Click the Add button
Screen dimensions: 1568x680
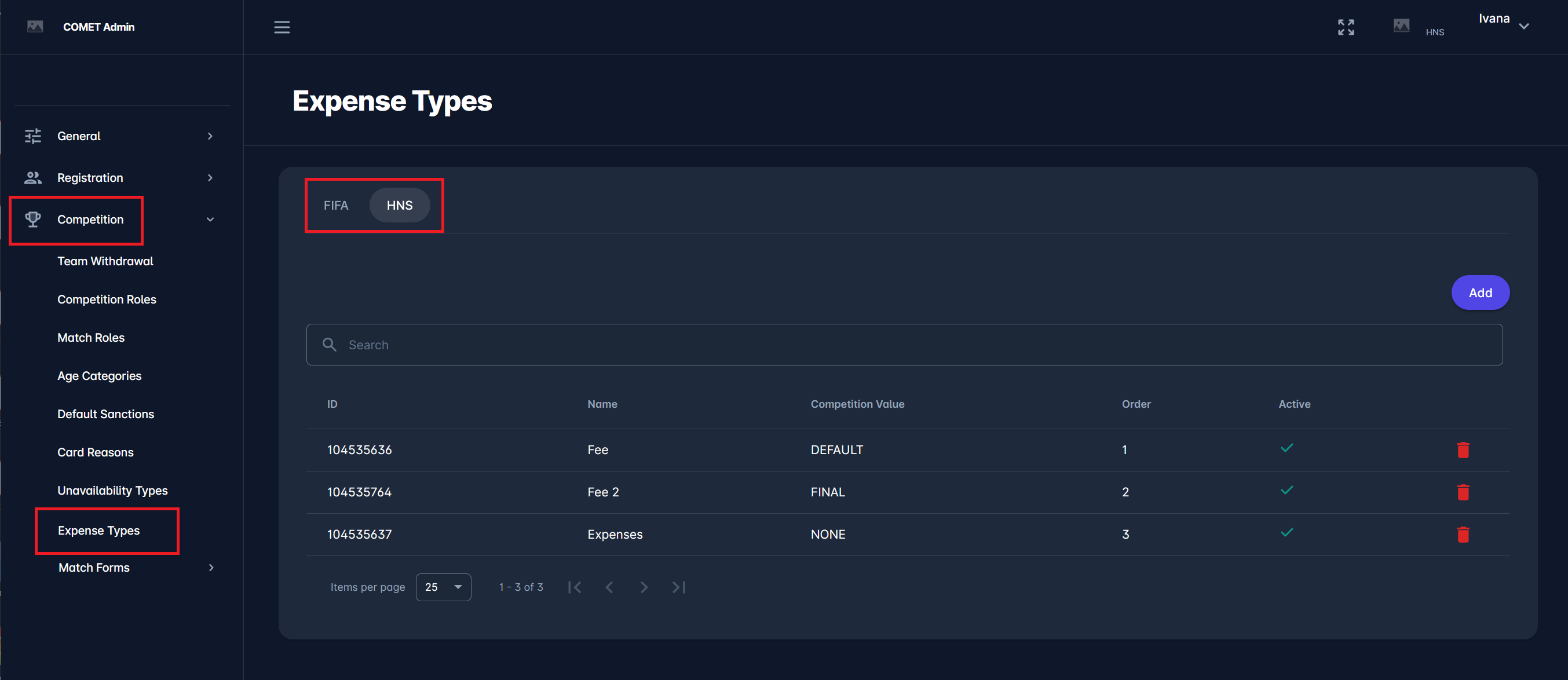pyautogui.click(x=1480, y=293)
